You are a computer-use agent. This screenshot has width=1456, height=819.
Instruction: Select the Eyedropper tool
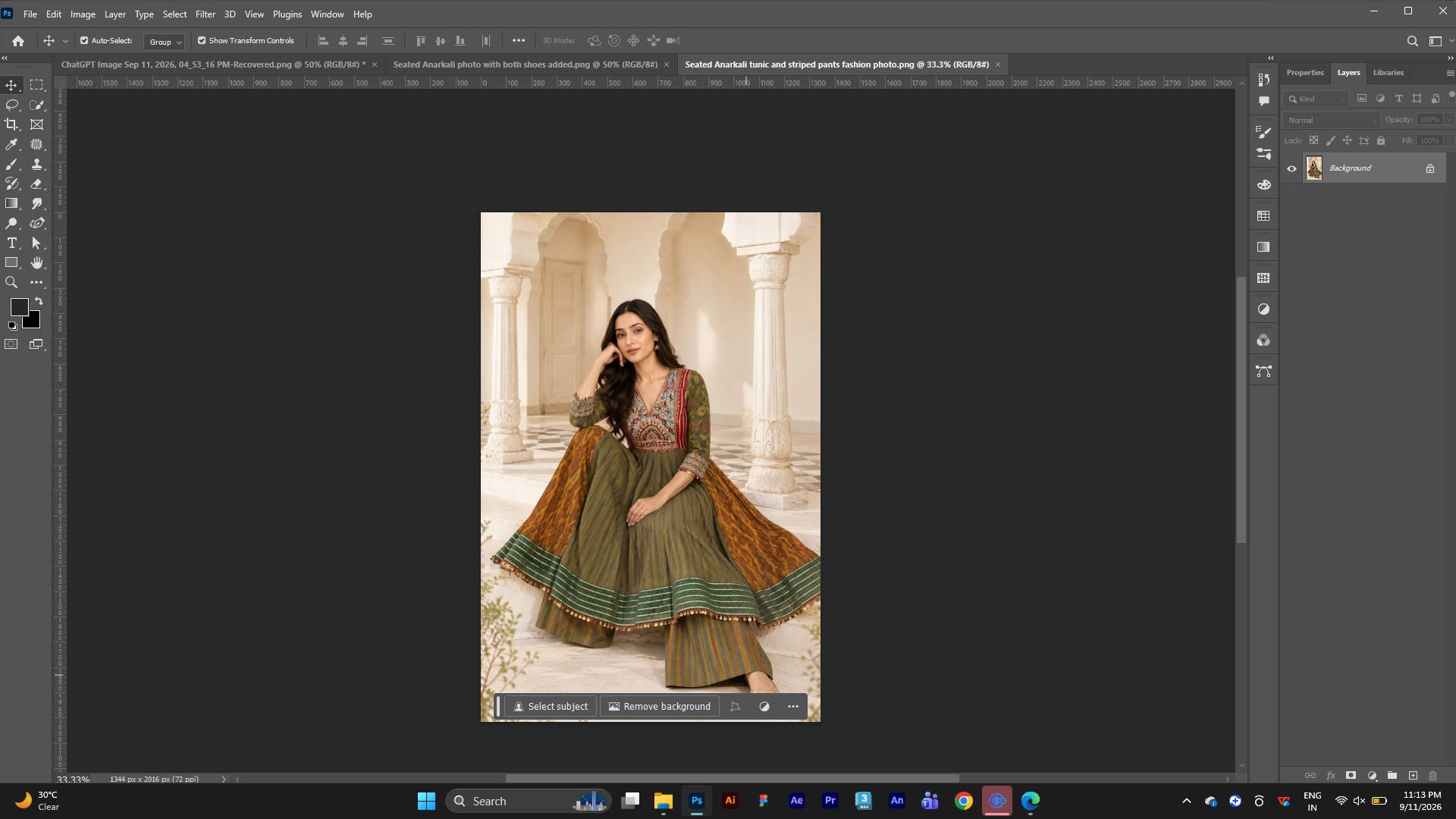[x=11, y=144]
